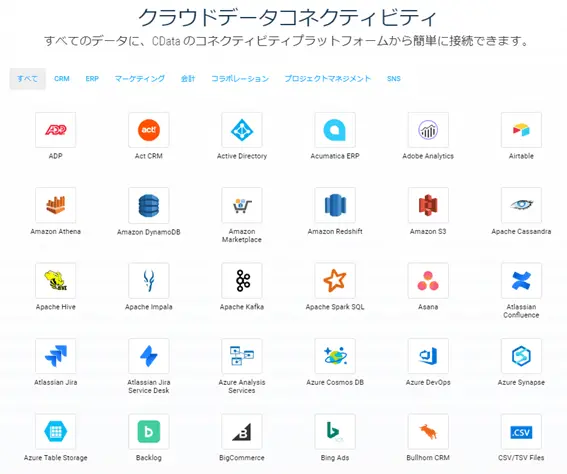Select the マーケティング category tab

140,78
